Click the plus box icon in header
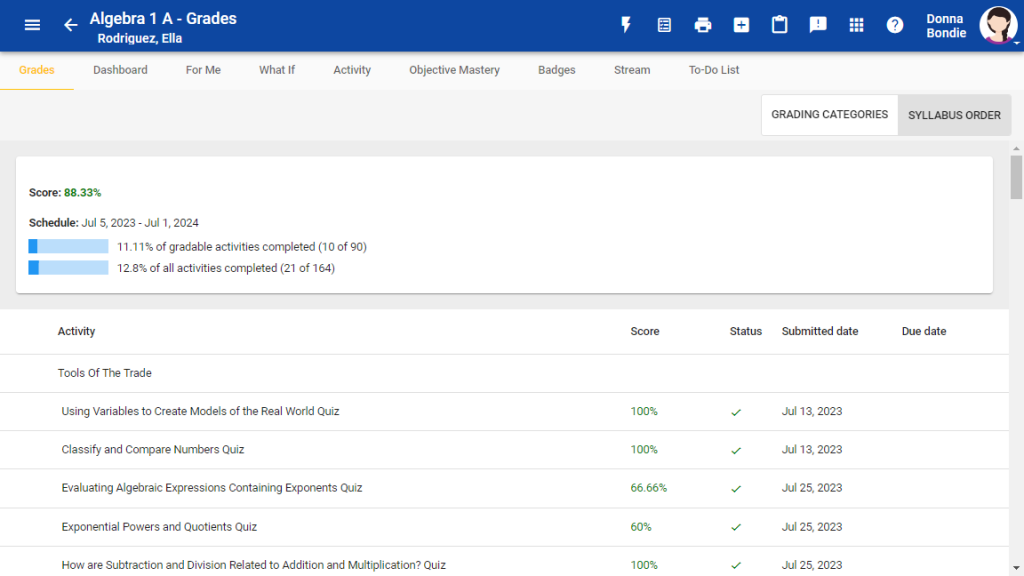Screen dimensions: 1024x576 (x=741, y=25)
